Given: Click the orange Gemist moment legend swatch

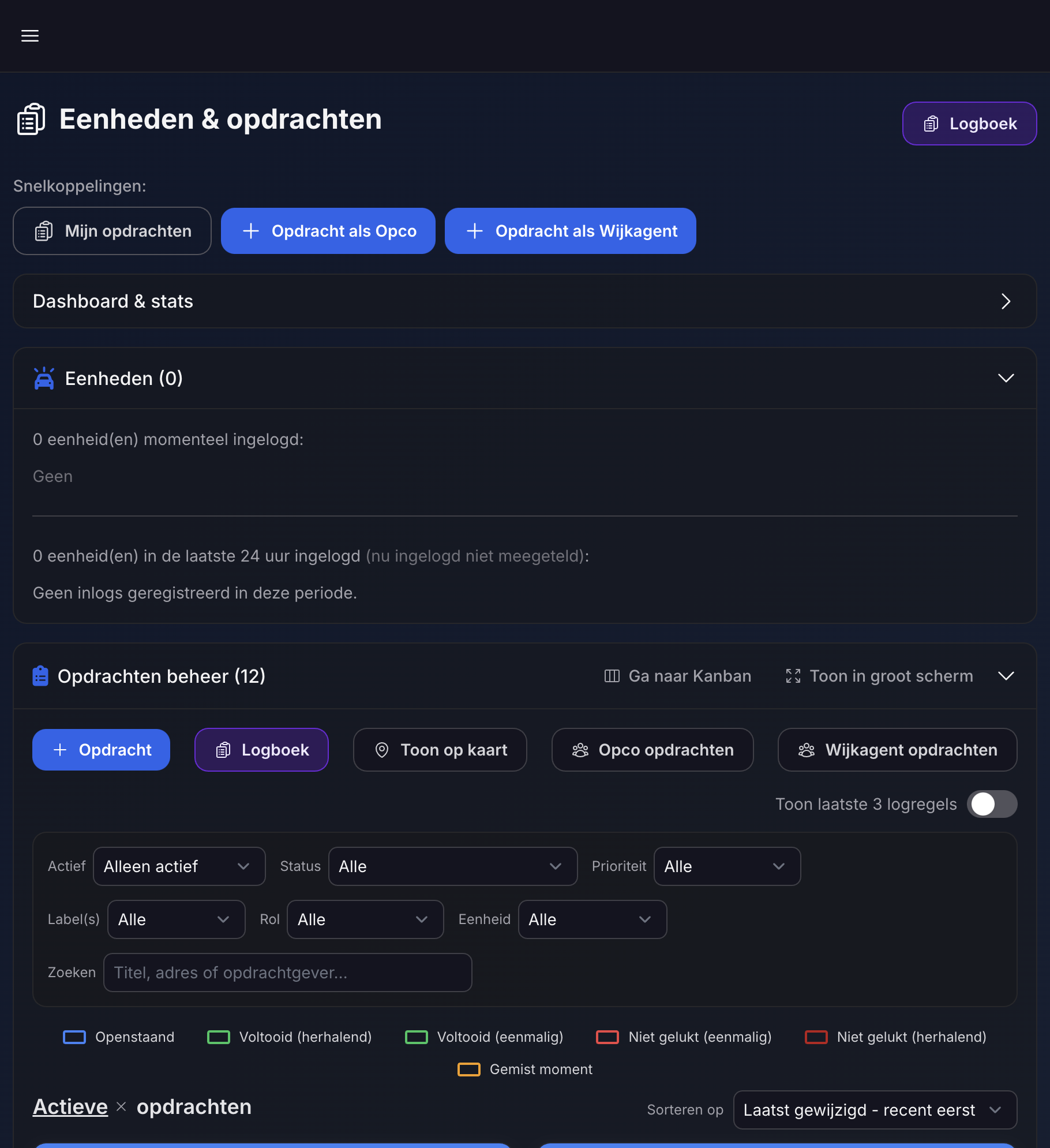Looking at the screenshot, I should pyautogui.click(x=468, y=1070).
